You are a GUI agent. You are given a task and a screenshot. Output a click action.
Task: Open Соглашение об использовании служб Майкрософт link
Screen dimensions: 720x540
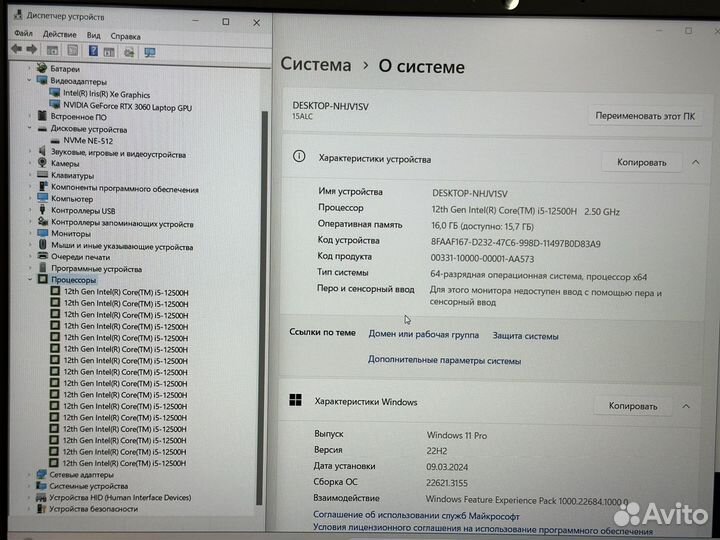(x=416, y=515)
